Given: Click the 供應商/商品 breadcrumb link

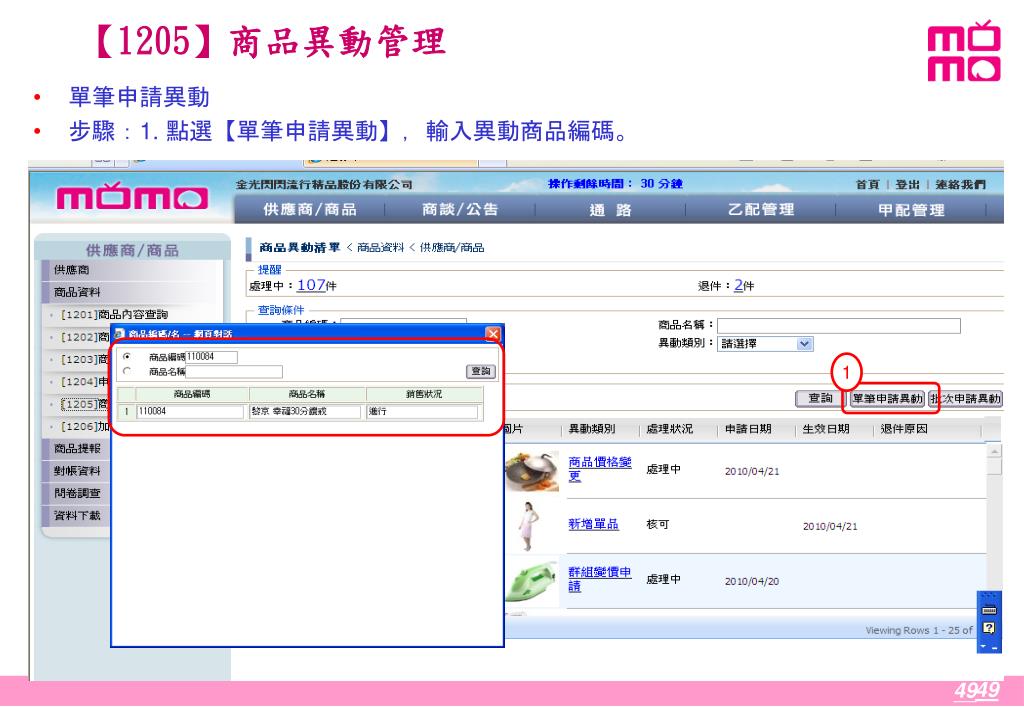Looking at the screenshot, I should [452, 247].
